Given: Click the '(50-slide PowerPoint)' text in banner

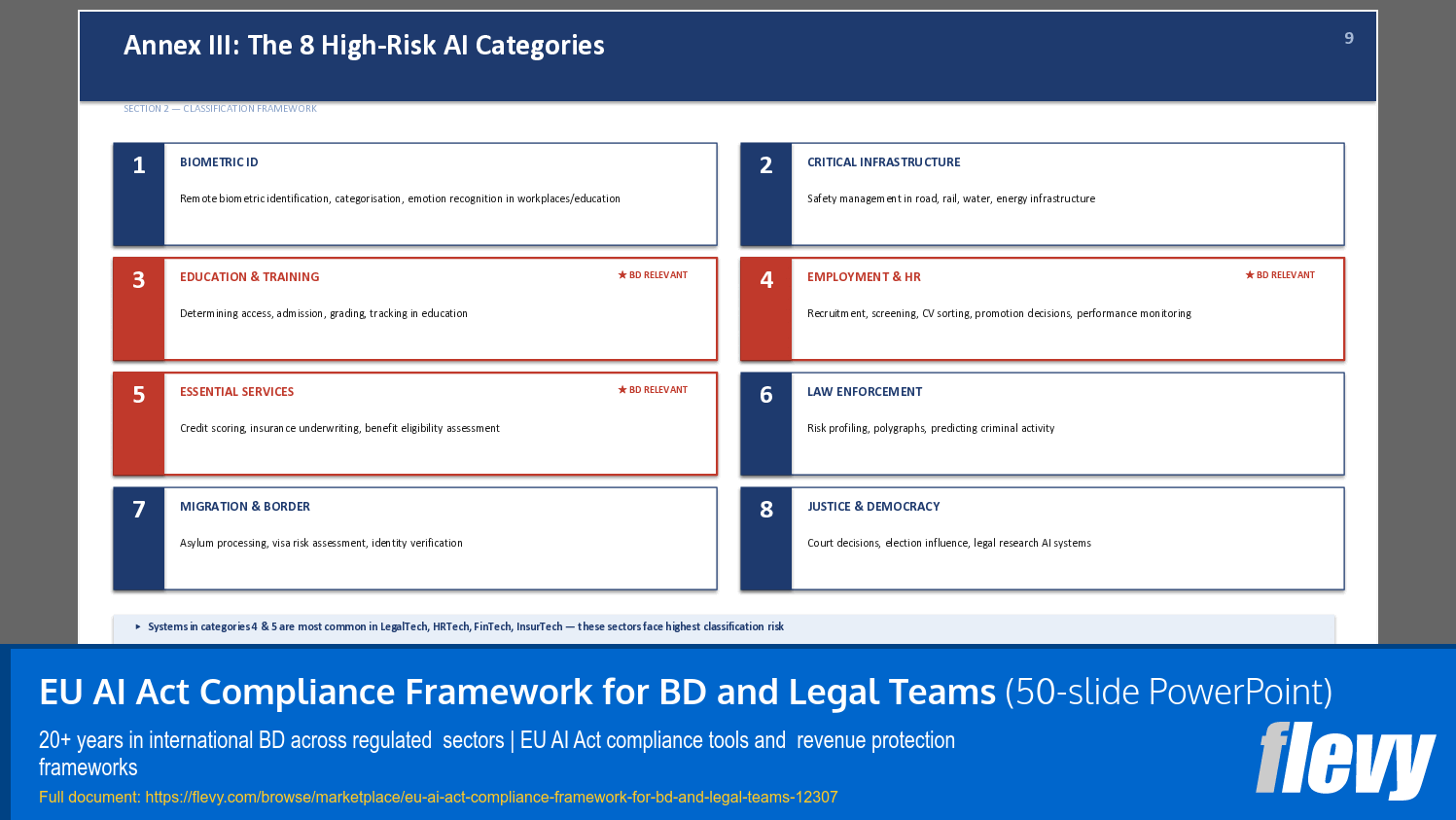Looking at the screenshot, I should coord(1168,693).
